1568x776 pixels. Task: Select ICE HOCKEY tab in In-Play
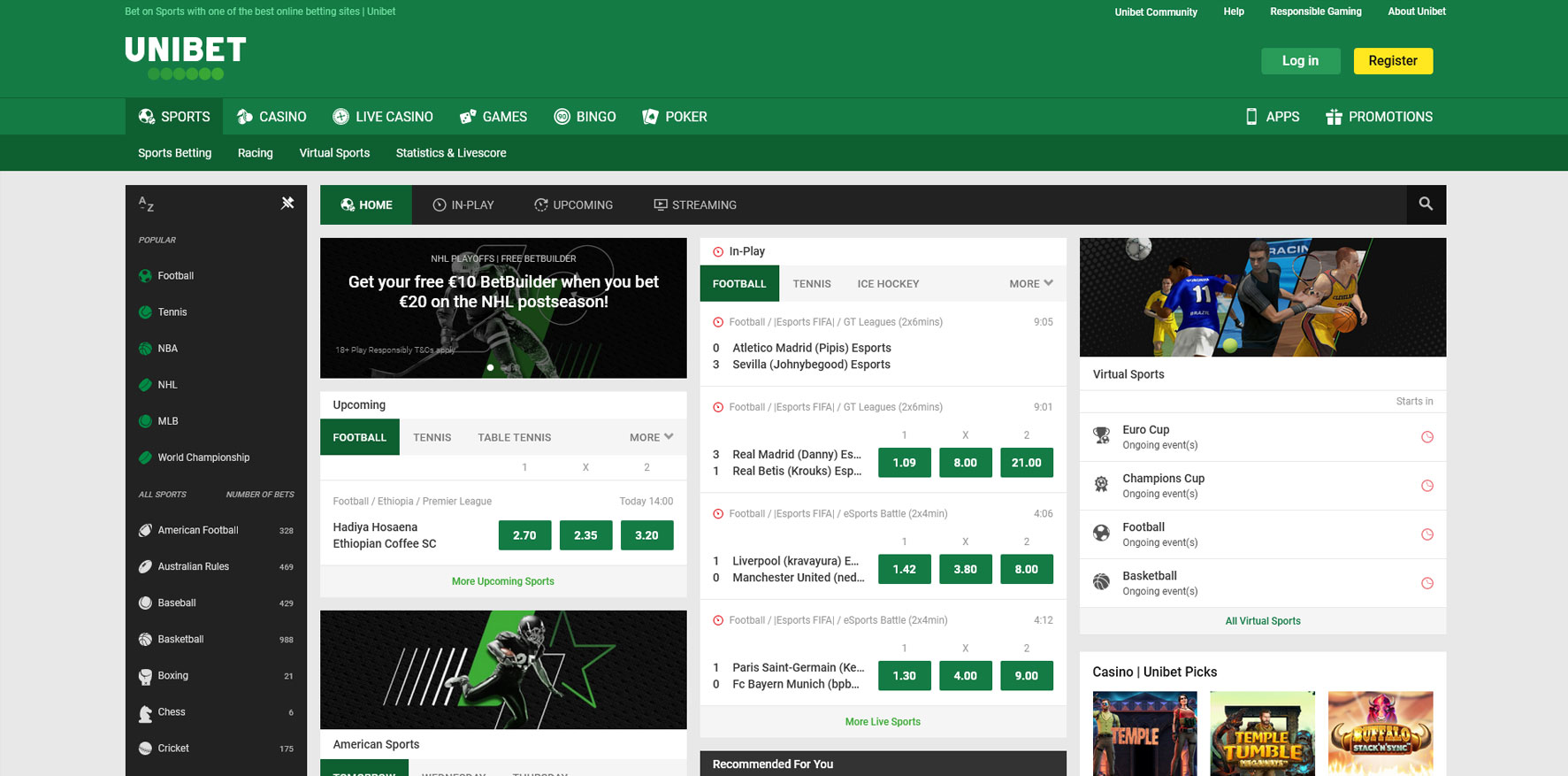888,284
